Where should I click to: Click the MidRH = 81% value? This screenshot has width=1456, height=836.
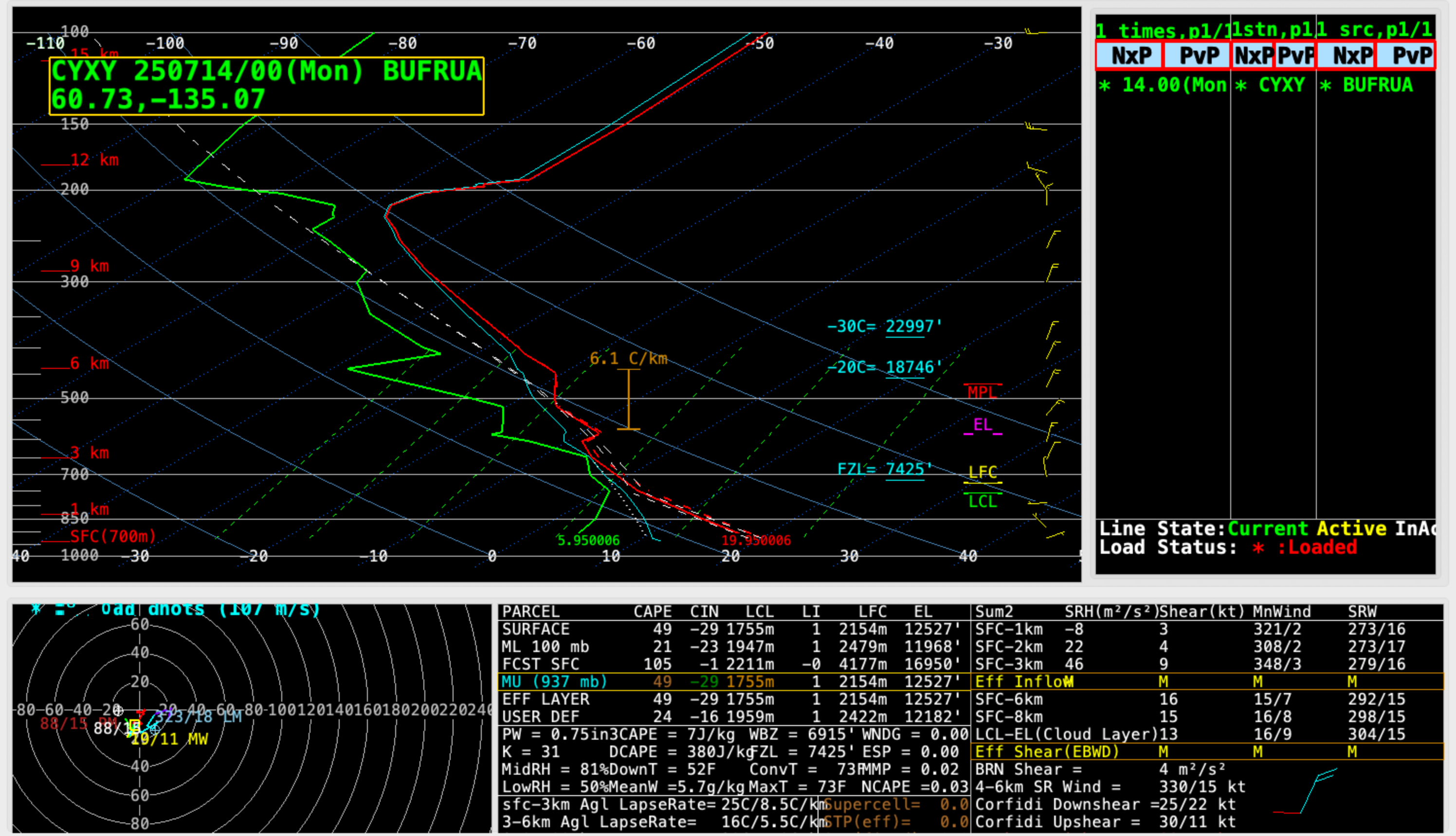tap(554, 769)
